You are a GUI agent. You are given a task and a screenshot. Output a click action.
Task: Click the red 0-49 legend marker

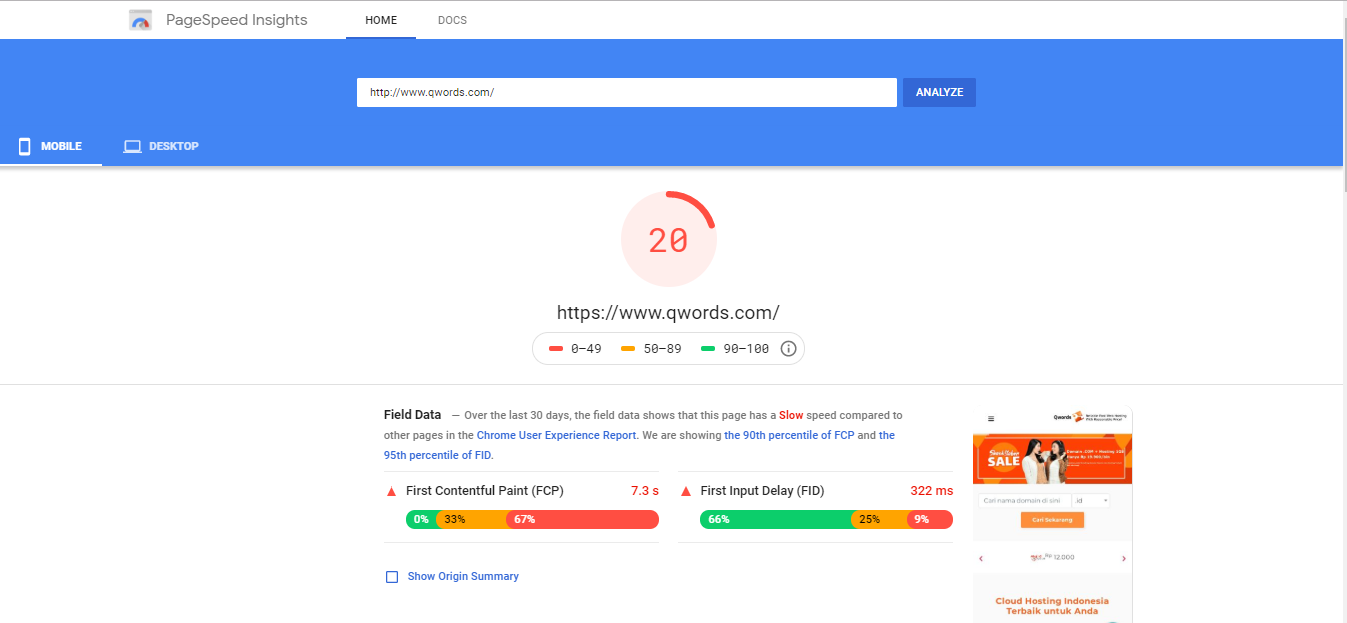557,348
